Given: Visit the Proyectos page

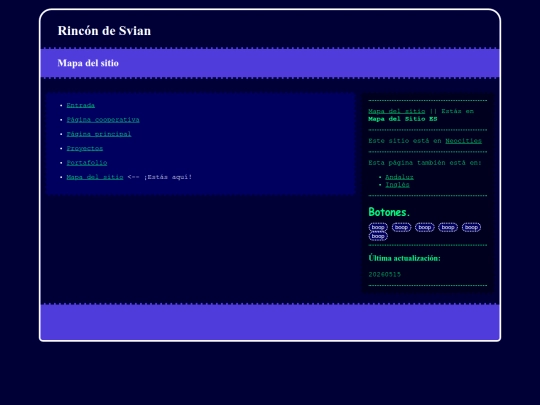Looking at the screenshot, I should click(85, 148).
